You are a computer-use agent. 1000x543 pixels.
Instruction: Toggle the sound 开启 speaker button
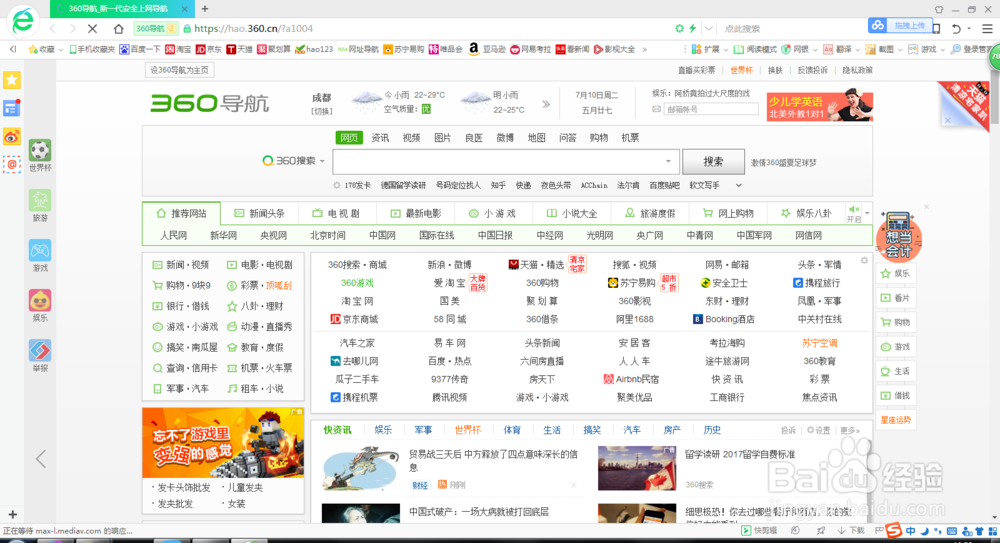pyautogui.click(x=853, y=214)
